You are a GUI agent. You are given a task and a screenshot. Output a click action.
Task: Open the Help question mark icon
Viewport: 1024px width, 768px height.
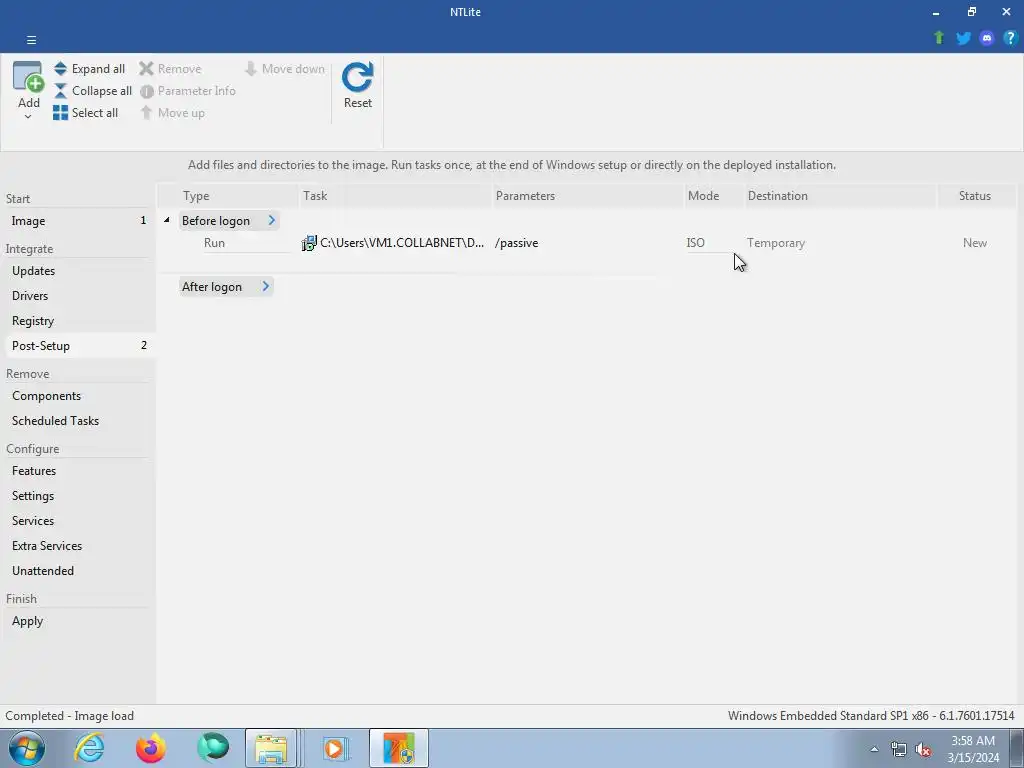[x=1010, y=38]
